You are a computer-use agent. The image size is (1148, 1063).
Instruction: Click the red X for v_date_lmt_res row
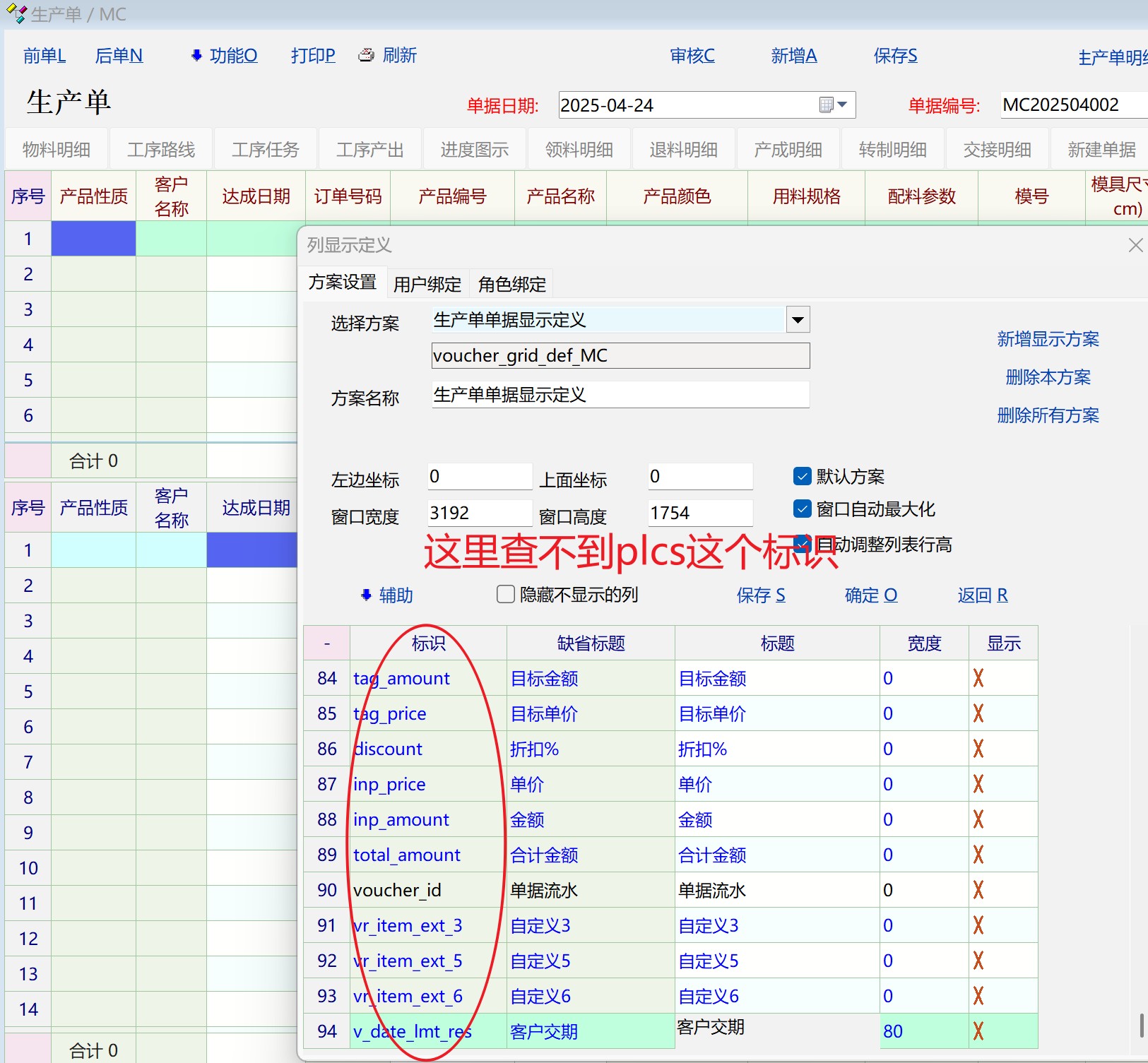click(x=978, y=1032)
